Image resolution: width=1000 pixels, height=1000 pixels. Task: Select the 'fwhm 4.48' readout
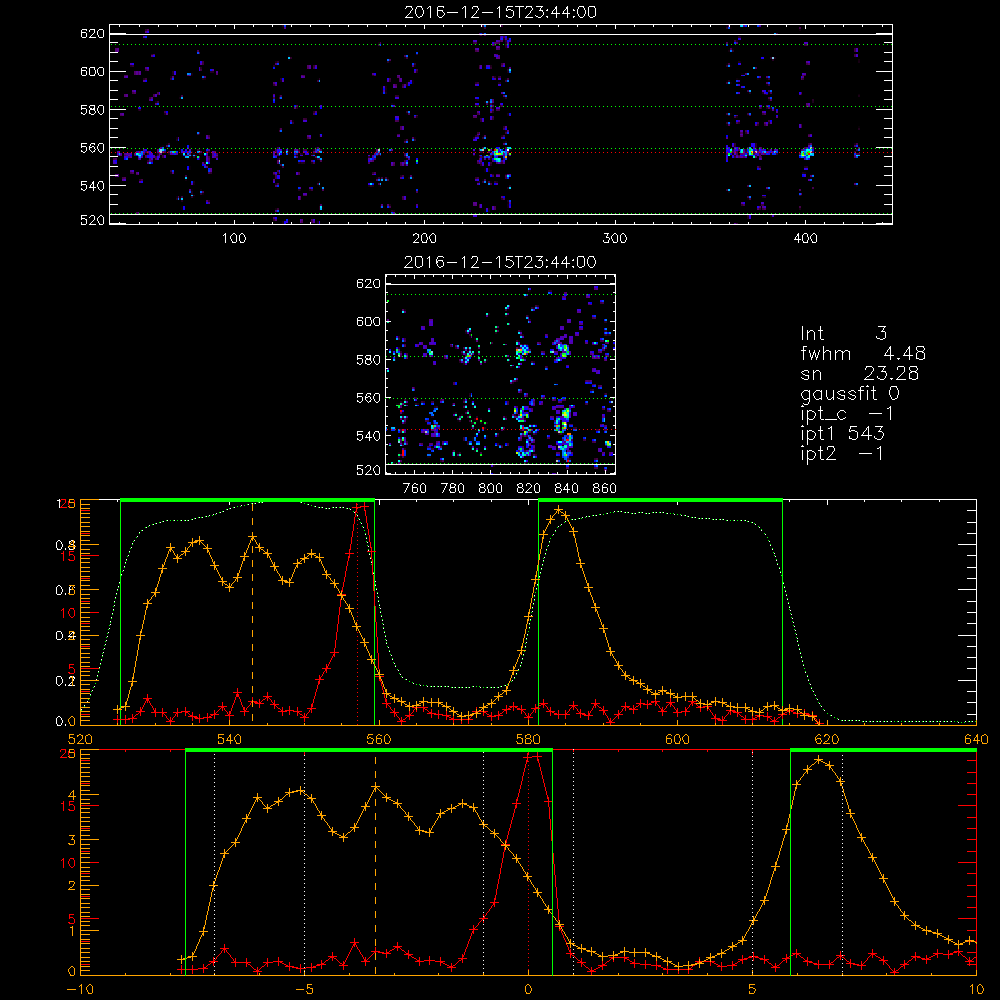pyautogui.click(x=863, y=353)
